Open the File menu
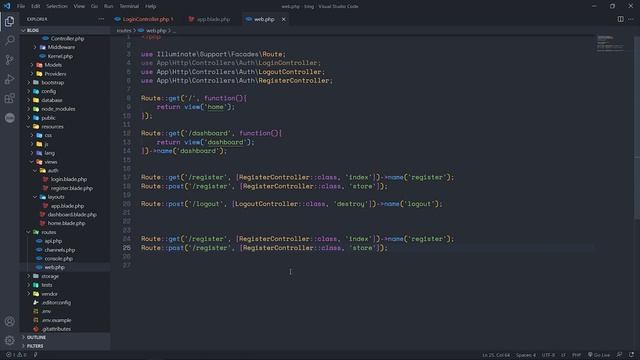640x360 pixels. pyautogui.click(x=21, y=6)
